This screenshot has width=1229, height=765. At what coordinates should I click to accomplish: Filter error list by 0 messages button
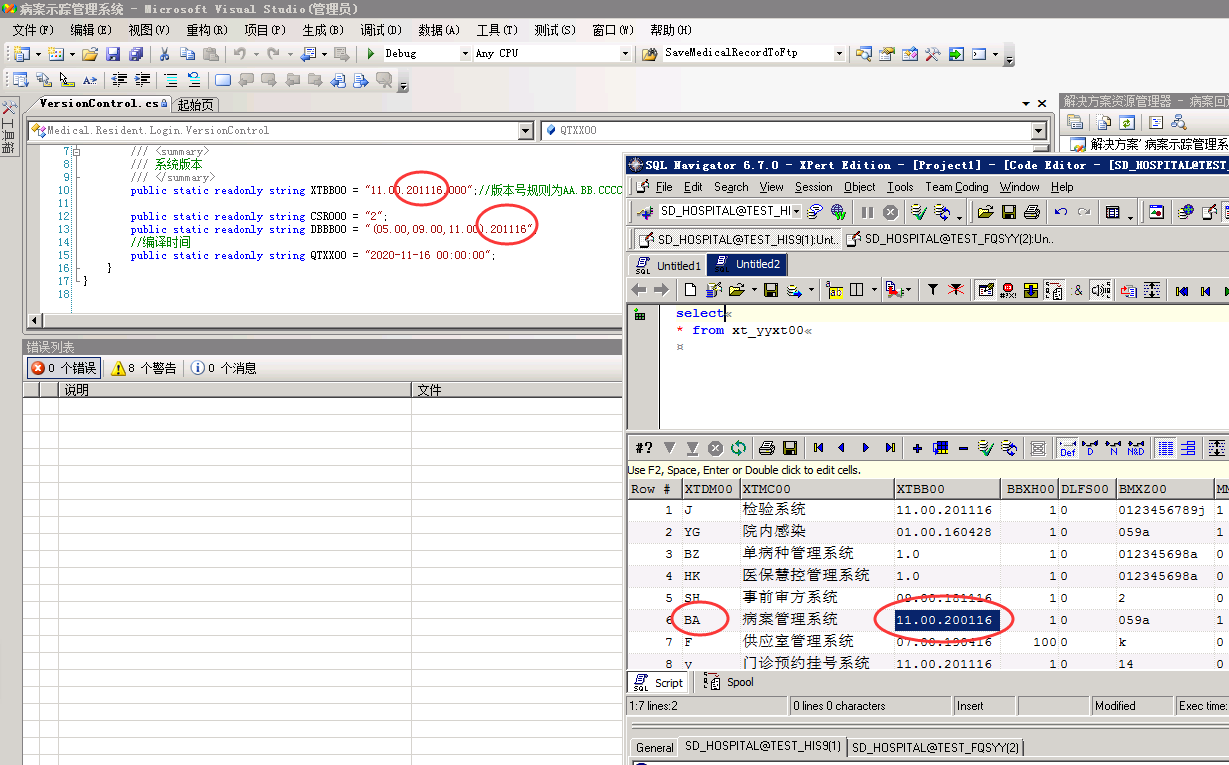point(223,368)
